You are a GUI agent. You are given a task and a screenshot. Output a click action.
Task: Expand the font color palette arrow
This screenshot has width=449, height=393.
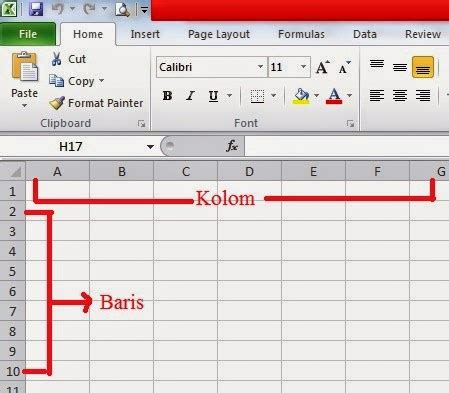[x=349, y=96]
